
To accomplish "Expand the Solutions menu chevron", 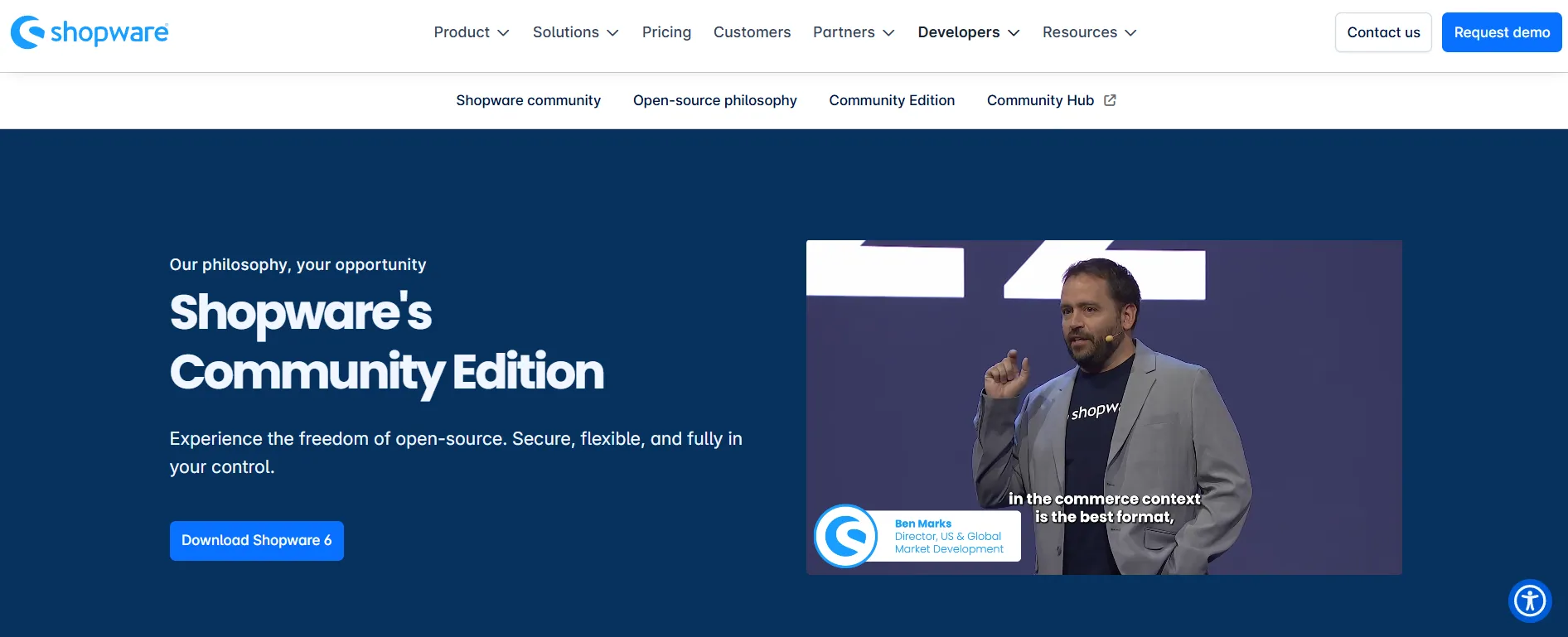I will pos(612,33).
